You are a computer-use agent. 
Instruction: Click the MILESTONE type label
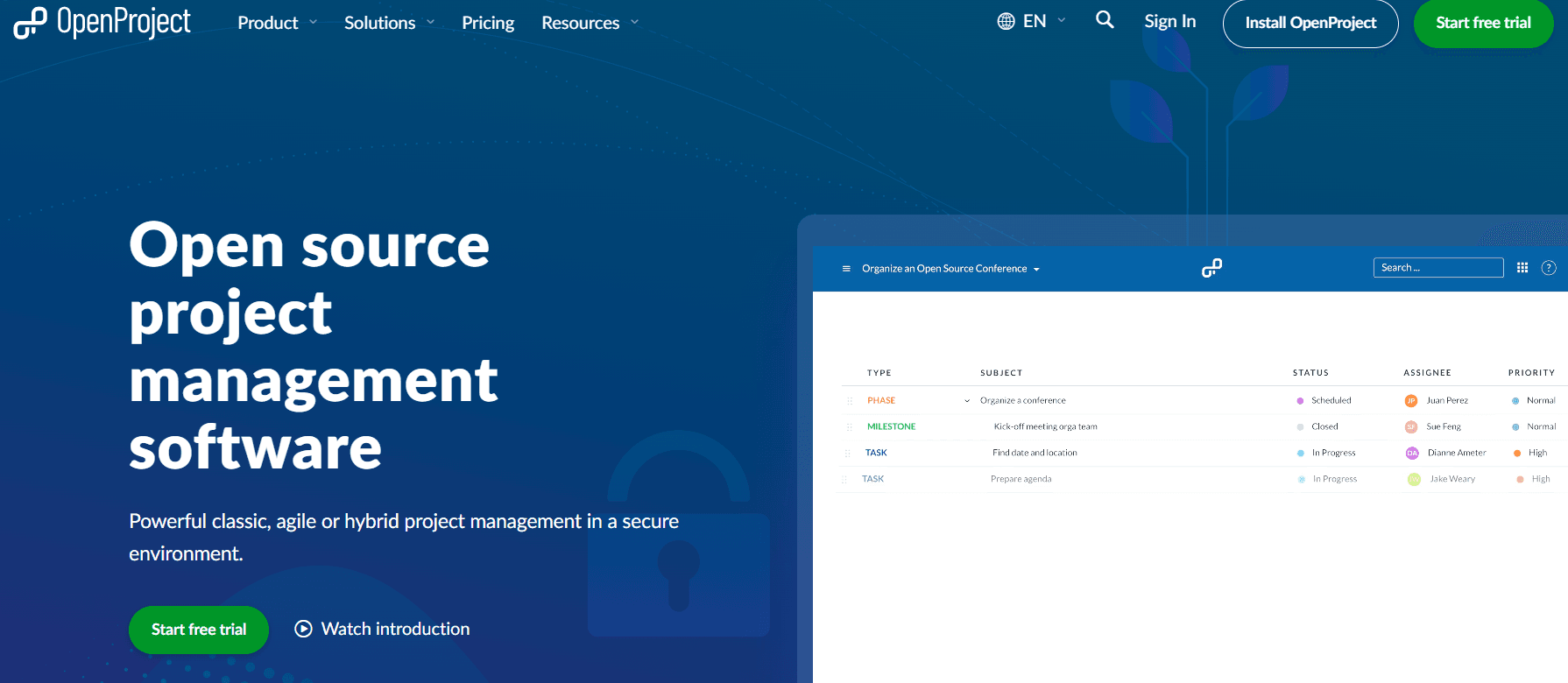point(891,427)
